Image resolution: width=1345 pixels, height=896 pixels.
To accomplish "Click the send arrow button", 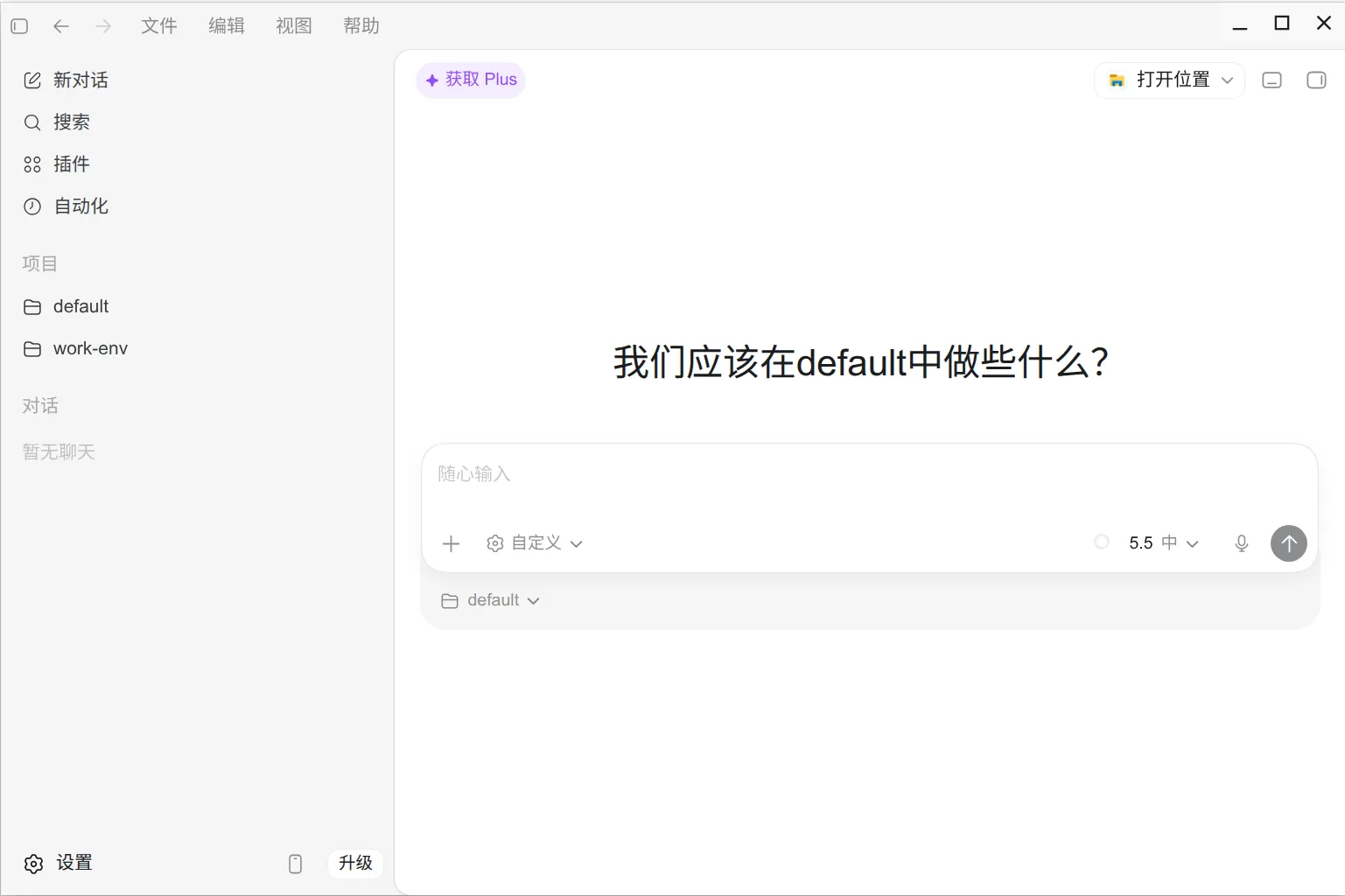I will (1289, 543).
